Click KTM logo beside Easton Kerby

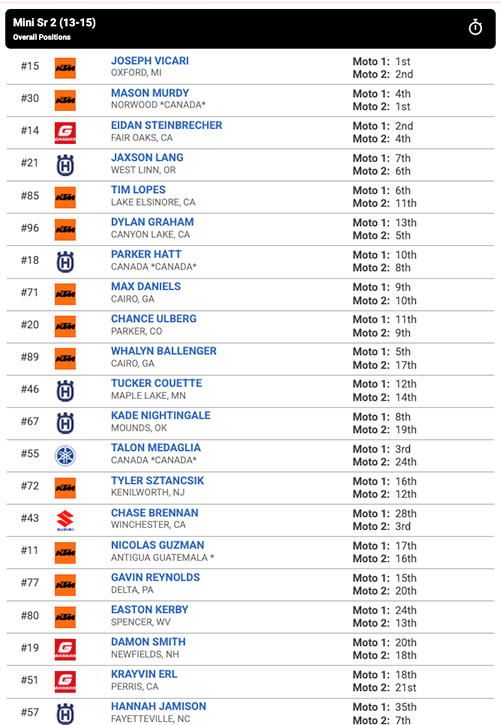click(x=65, y=617)
